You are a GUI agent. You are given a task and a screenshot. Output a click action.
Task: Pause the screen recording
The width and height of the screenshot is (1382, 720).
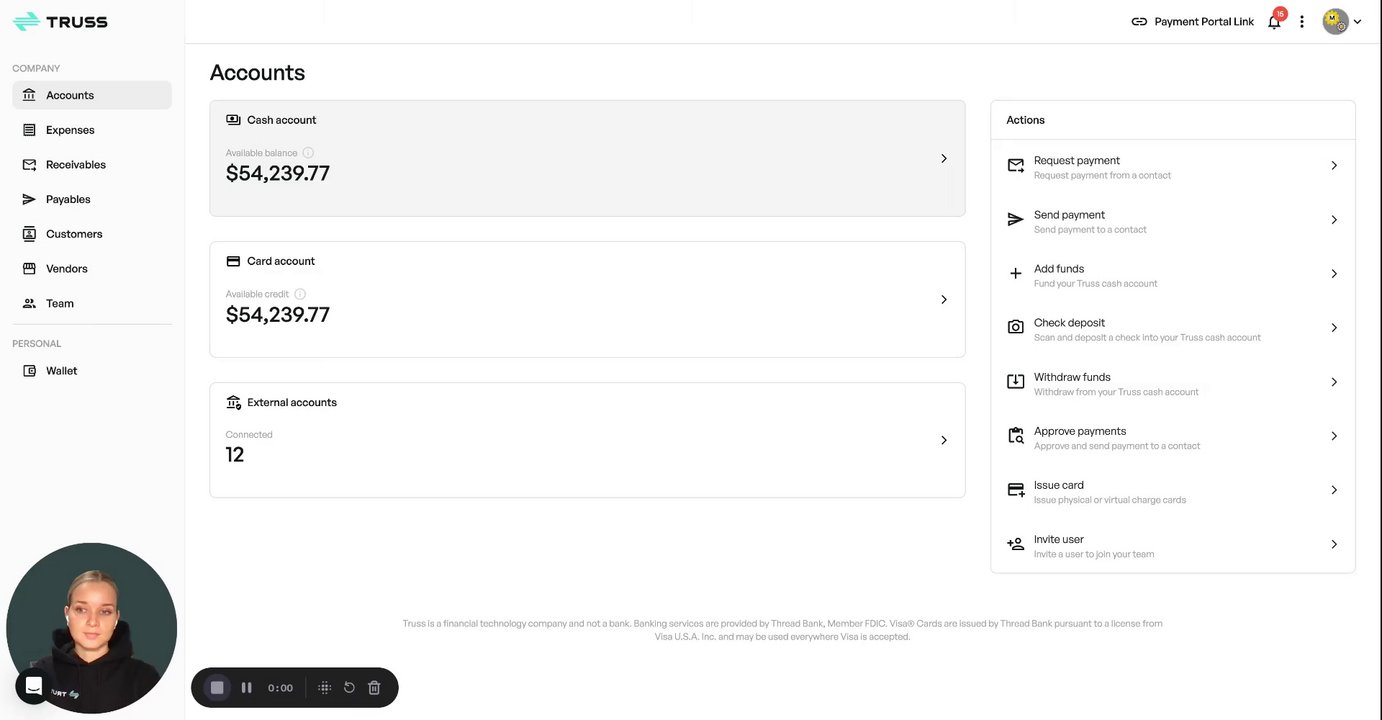[x=247, y=688]
